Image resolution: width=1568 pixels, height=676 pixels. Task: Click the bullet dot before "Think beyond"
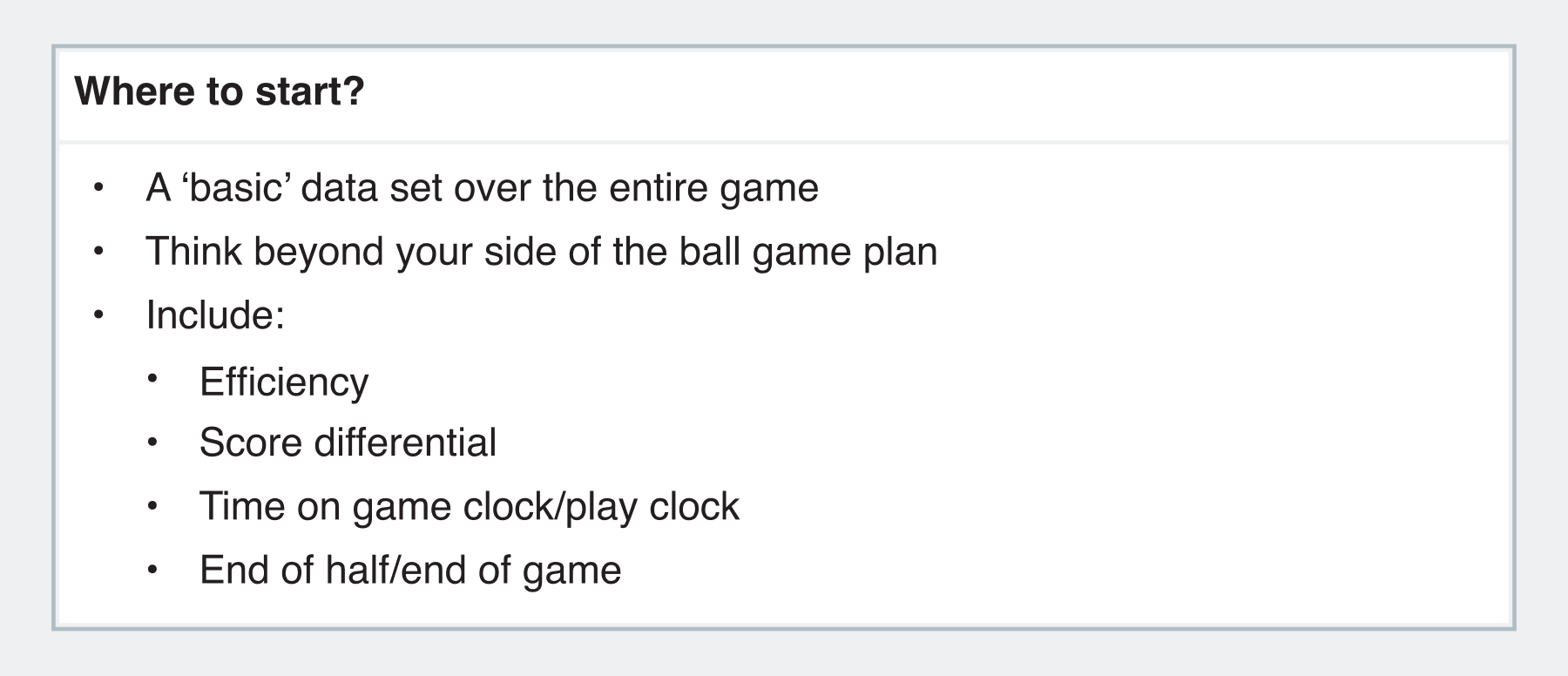98,251
